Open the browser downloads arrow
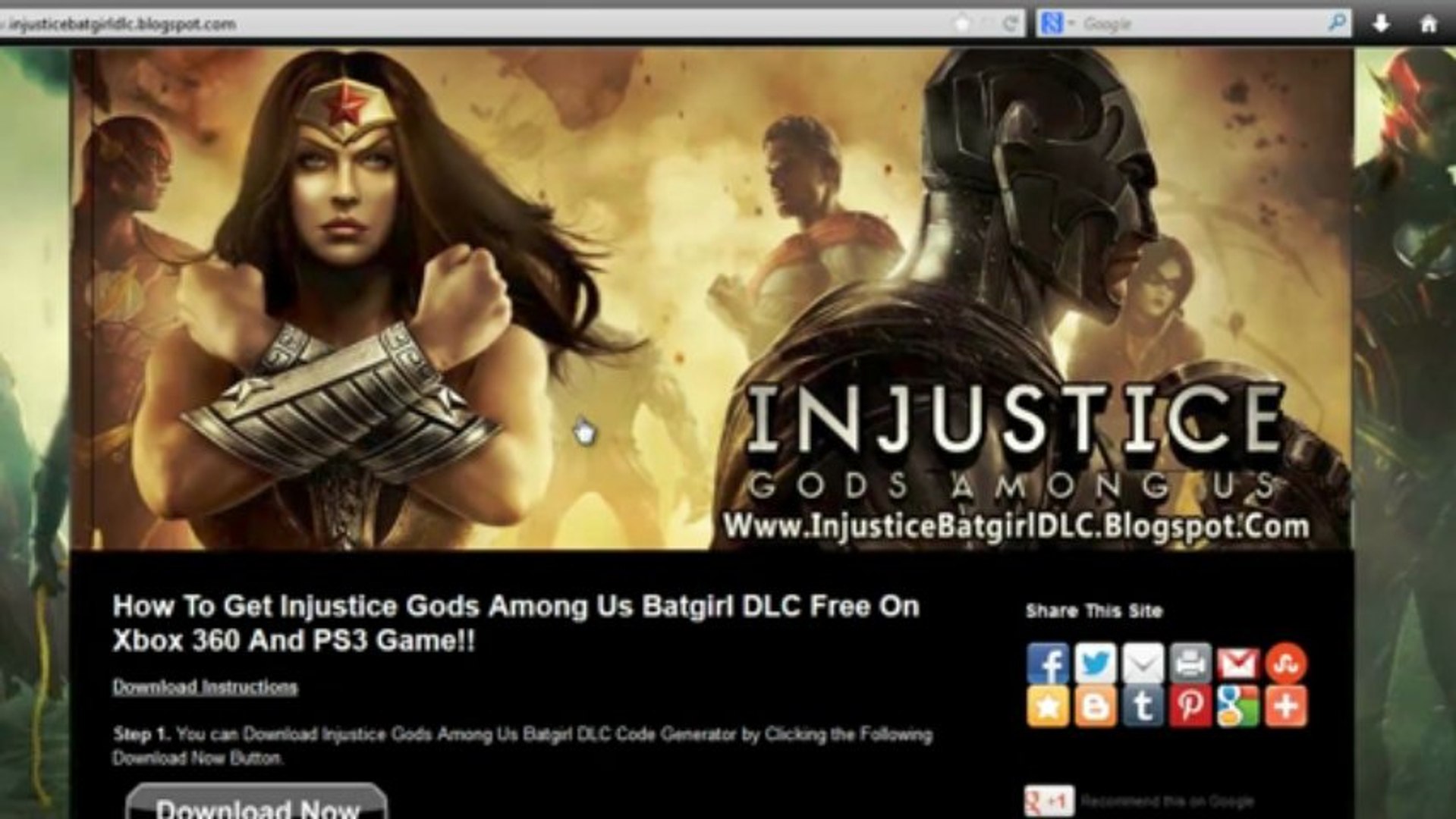Viewport: 1456px width, 819px height. [1381, 24]
